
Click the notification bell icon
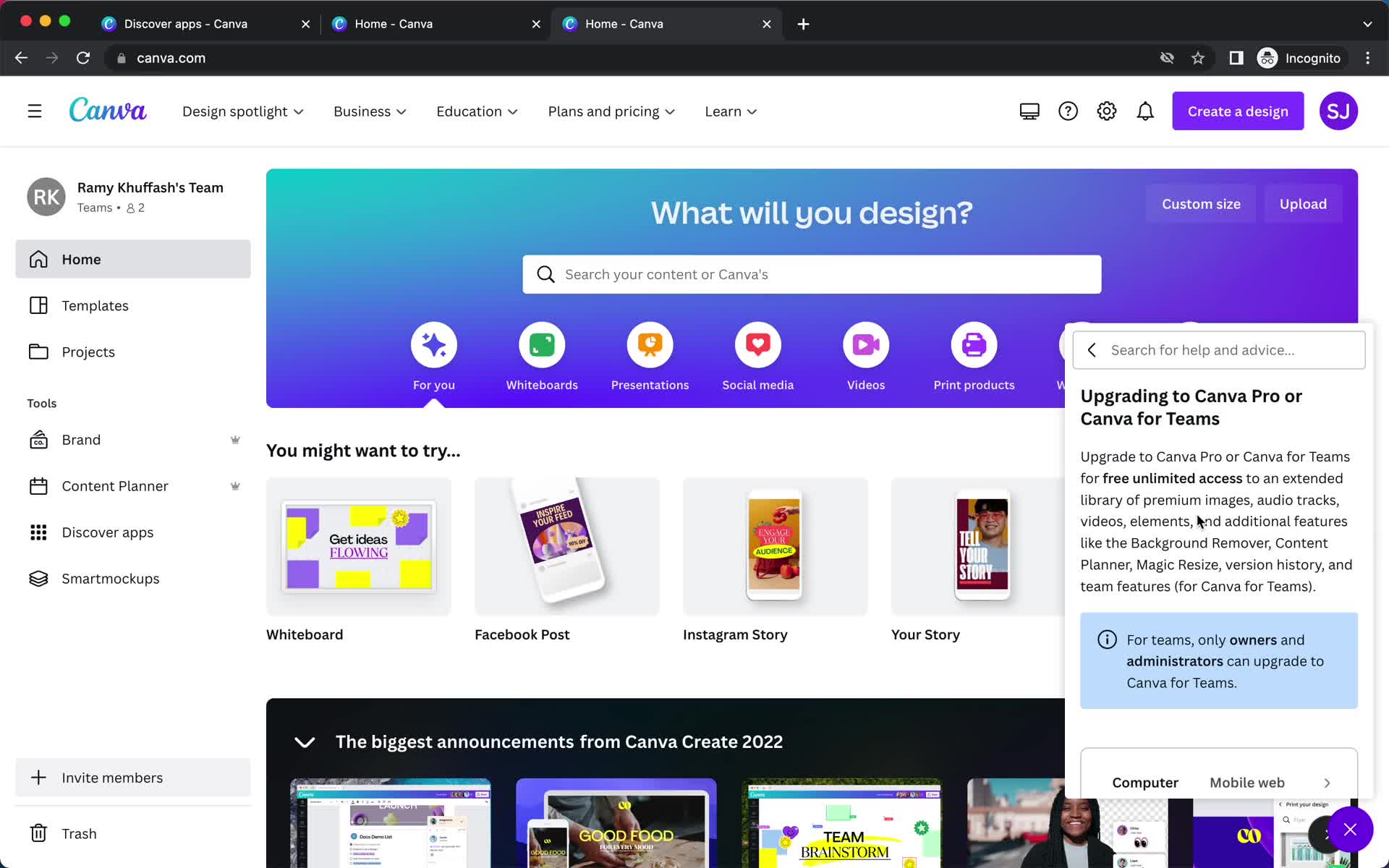point(1144,111)
